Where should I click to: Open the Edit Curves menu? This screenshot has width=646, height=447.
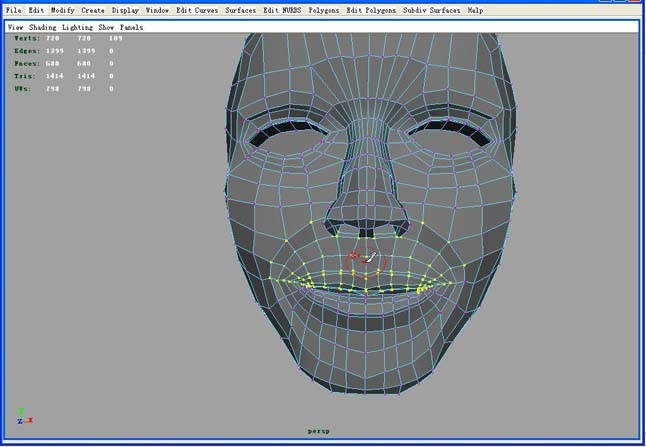(x=197, y=10)
